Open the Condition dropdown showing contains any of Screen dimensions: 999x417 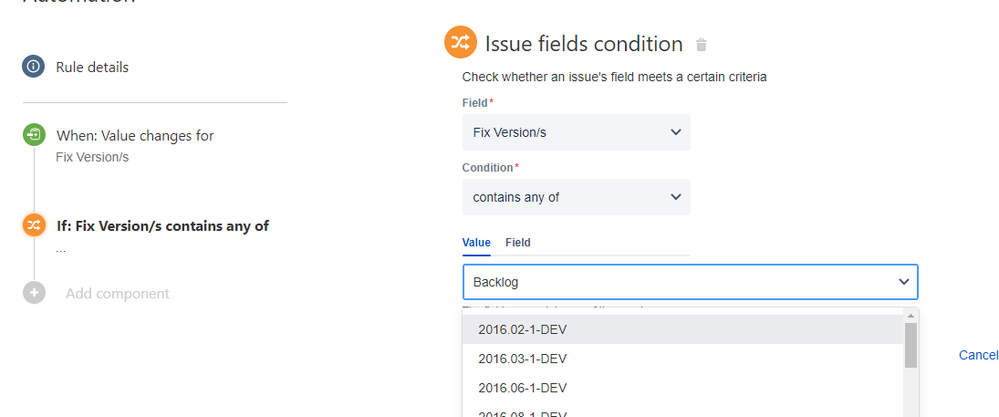click(577, 197)
